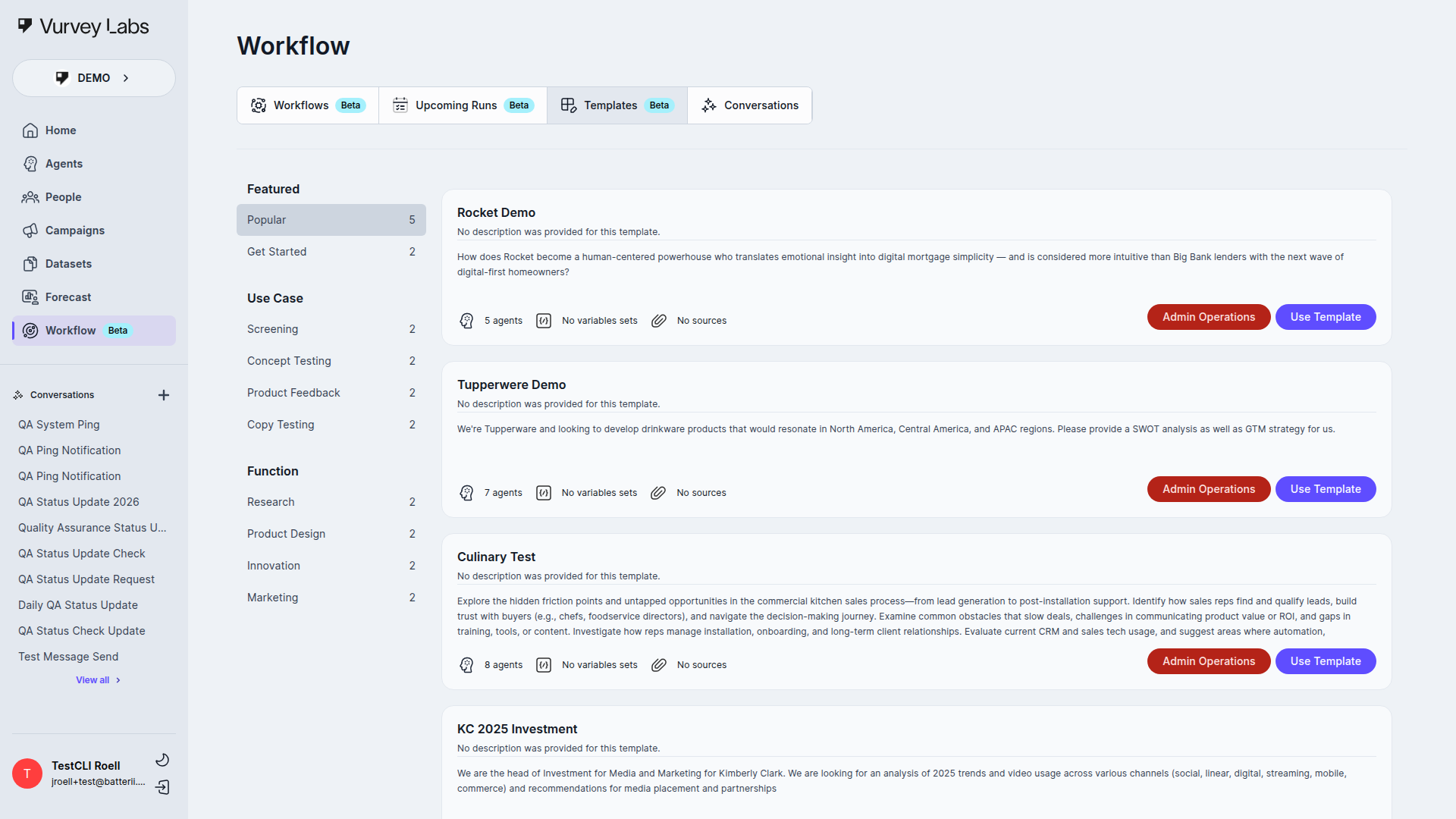This screenshot has height=819, width=1456.
Task: Open the Agents section icon
Action: [30, 163]
